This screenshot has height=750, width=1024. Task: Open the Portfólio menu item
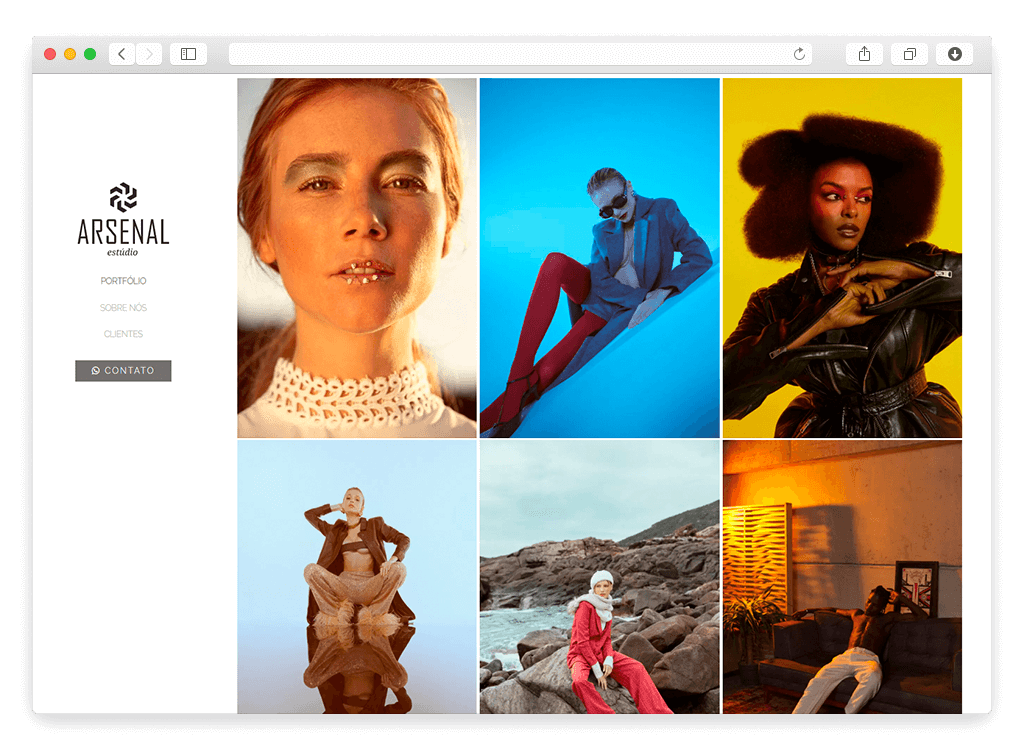point(123,281)
